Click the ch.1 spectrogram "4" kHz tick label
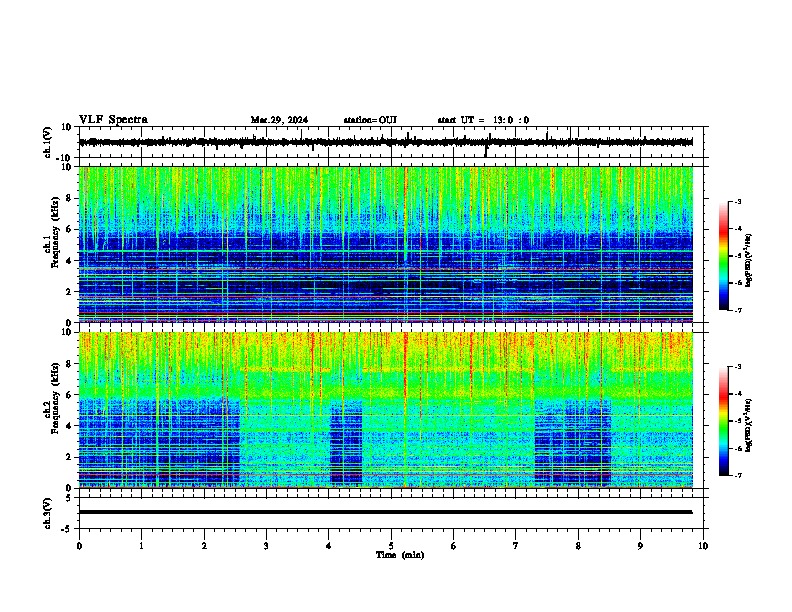 70,261
